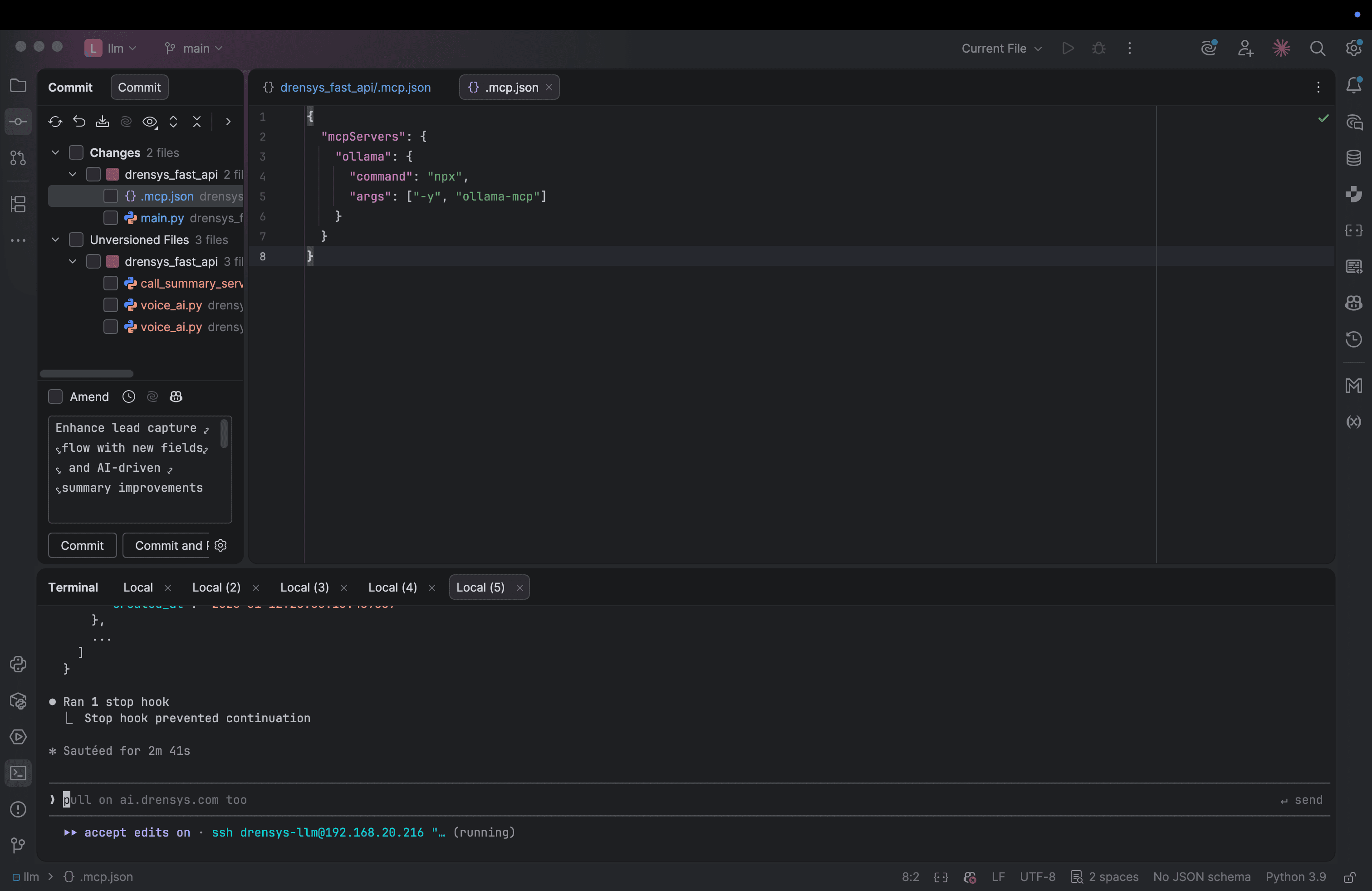Open the Database tool window icon

(1353, 158)
